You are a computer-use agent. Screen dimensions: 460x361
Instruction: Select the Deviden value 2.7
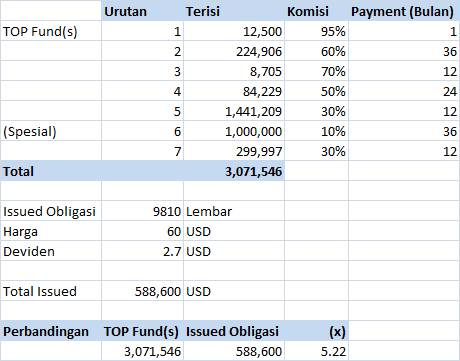142,251
